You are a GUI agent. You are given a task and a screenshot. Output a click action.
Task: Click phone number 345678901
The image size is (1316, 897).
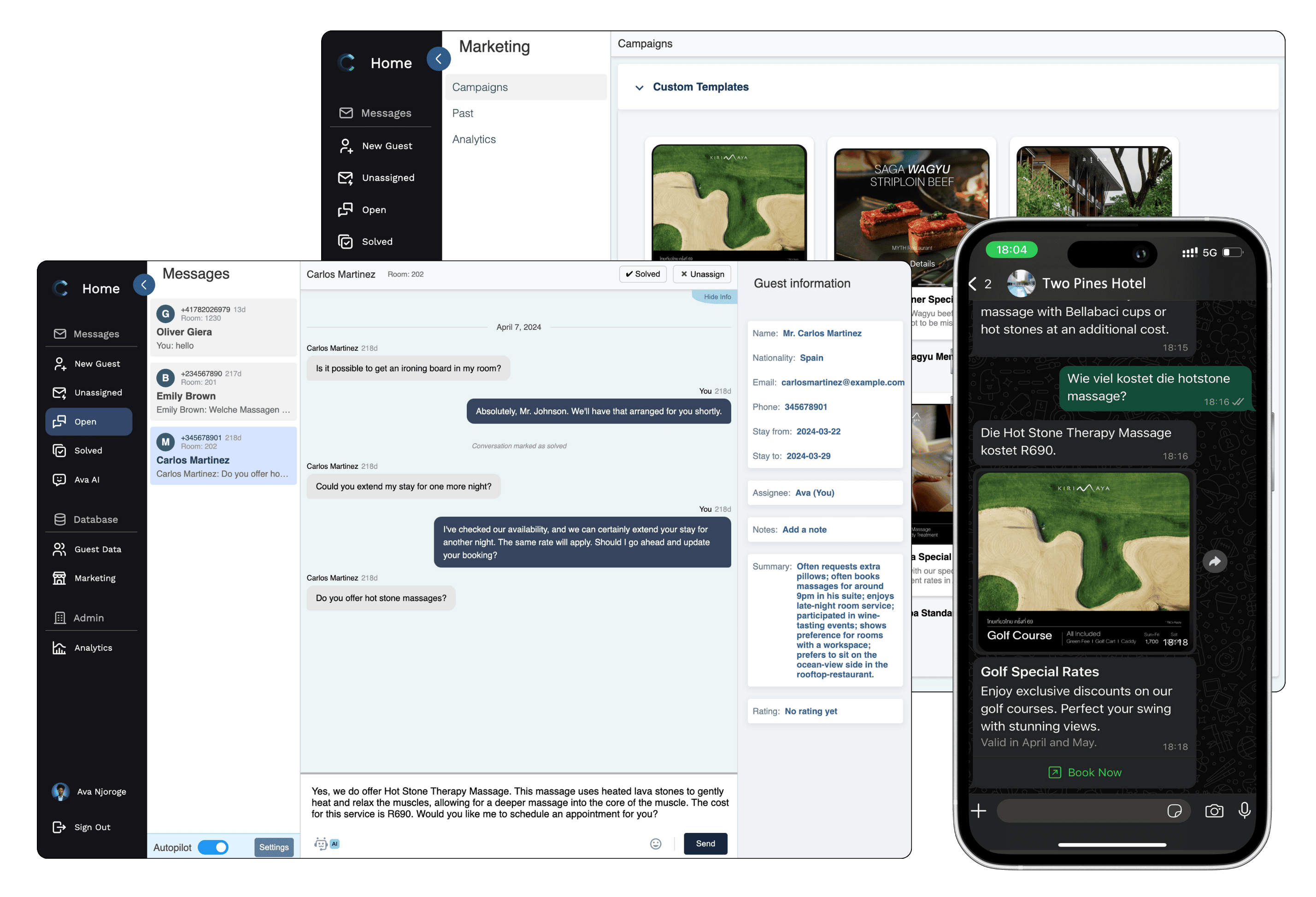[x=805, y=407]
